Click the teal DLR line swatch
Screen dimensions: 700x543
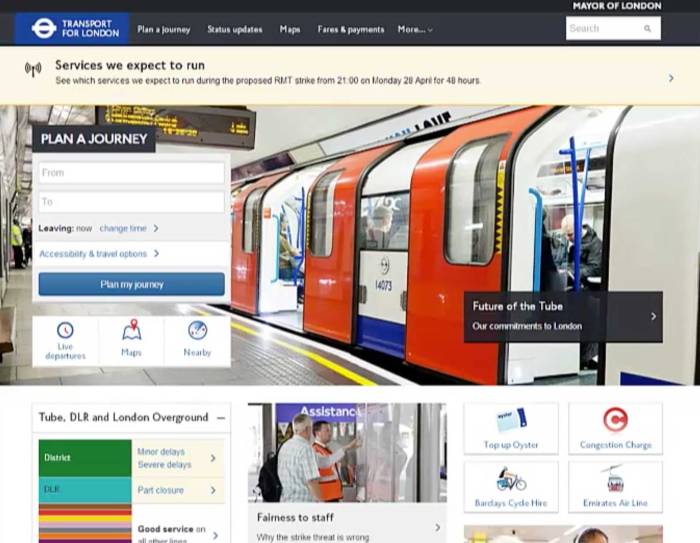pyautogui.click(x=85, y=490)
